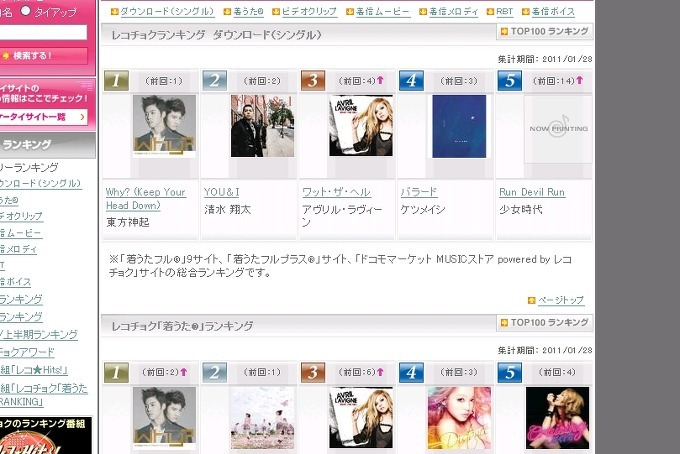
Task: Click the ページトップ arrow icon
Action: coord(532,300)
